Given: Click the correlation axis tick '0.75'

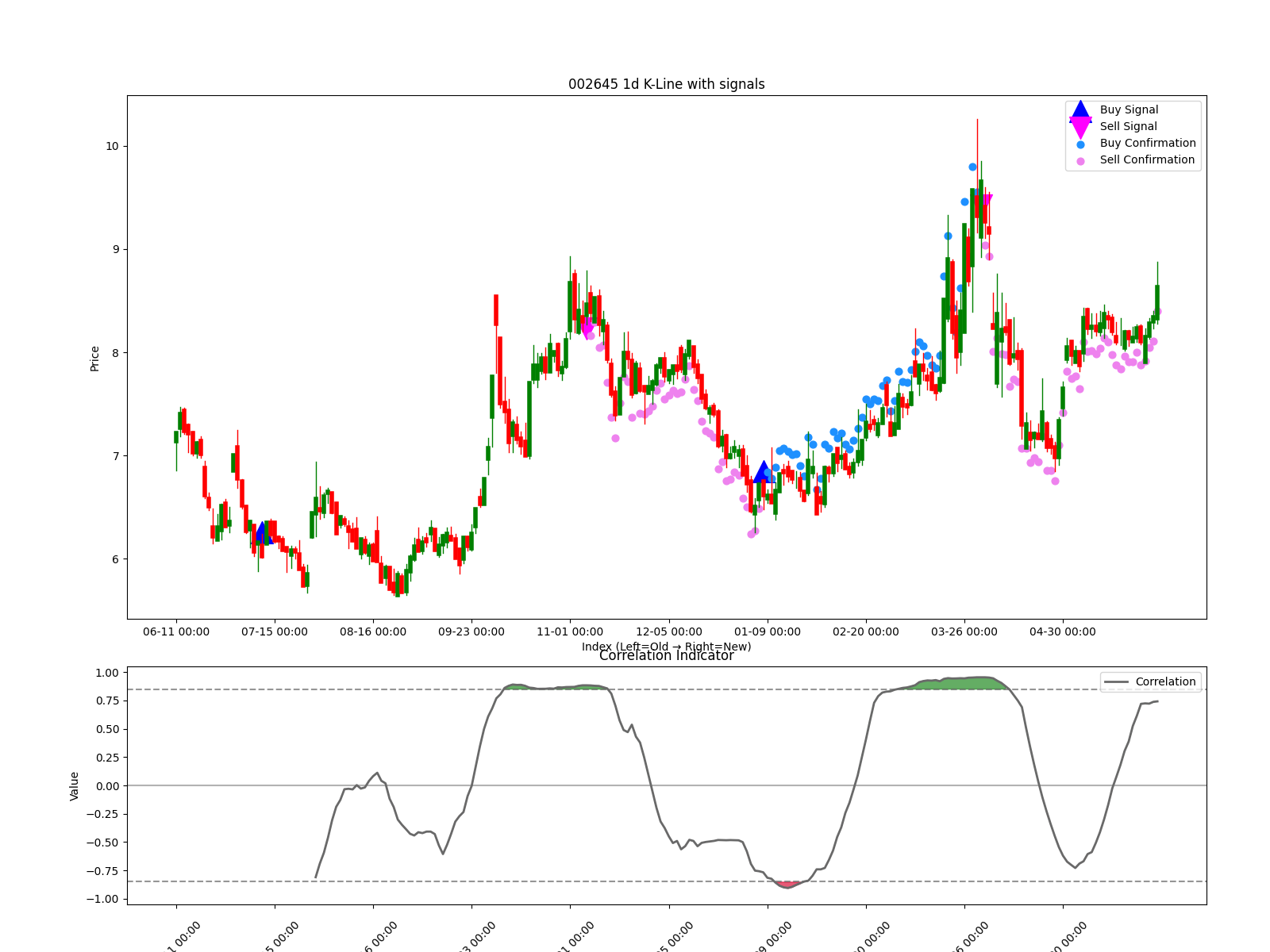Looking at the screenshot, I should pyautogui.click(x=107, y=701).
